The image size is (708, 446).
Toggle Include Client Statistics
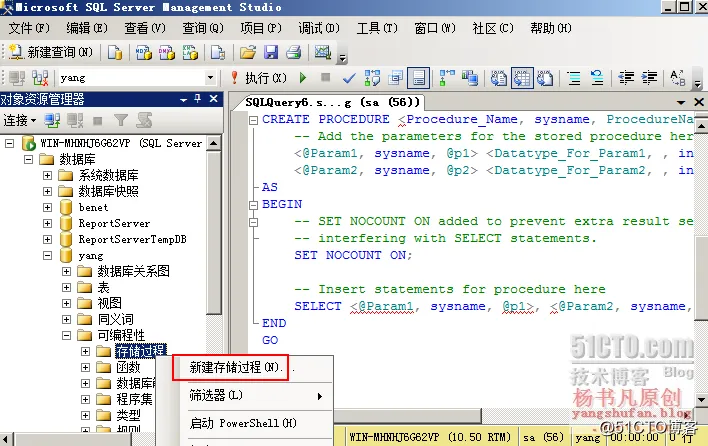point(470,78)
